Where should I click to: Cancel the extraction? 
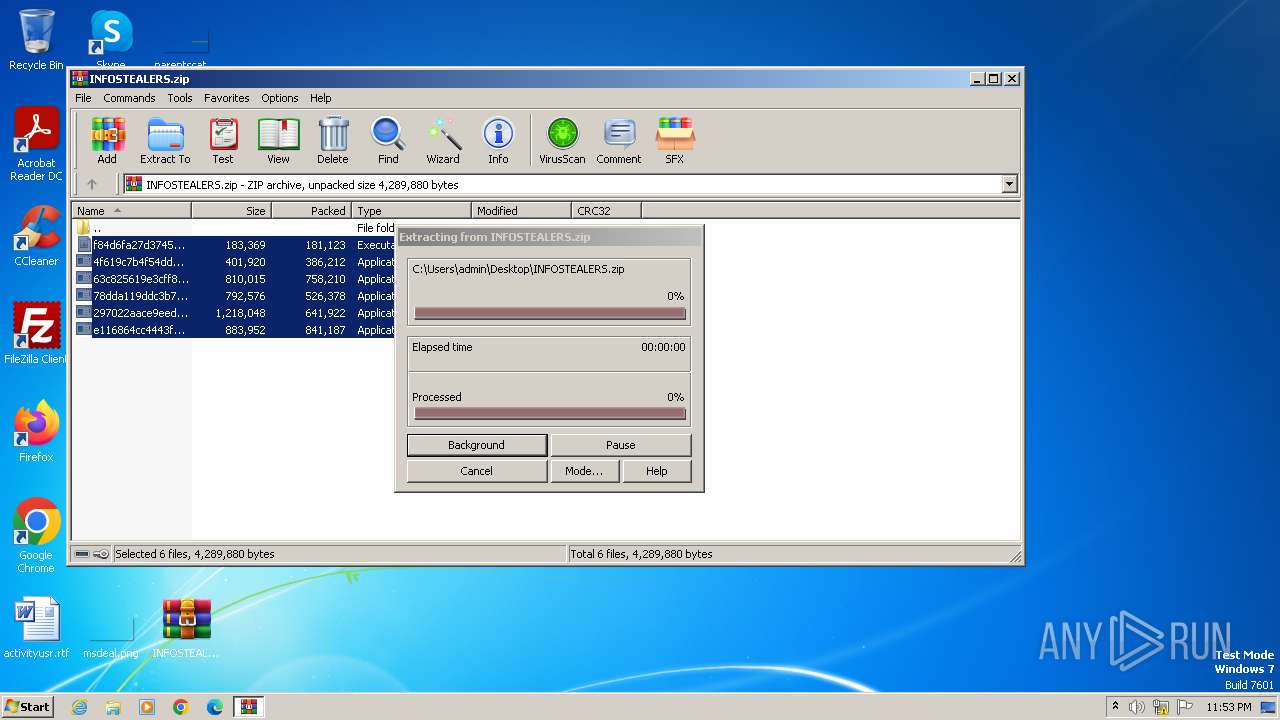click(x=477, y=471)
